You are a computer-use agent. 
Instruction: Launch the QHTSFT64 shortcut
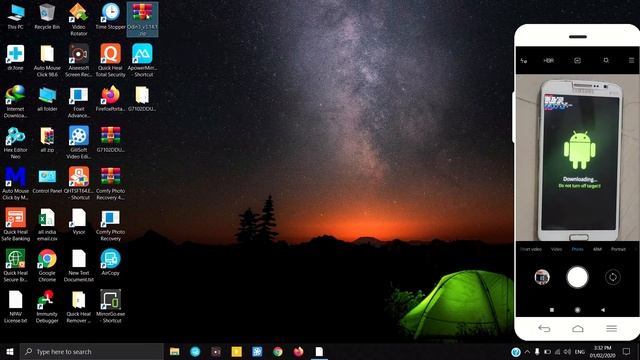point(79,183)
